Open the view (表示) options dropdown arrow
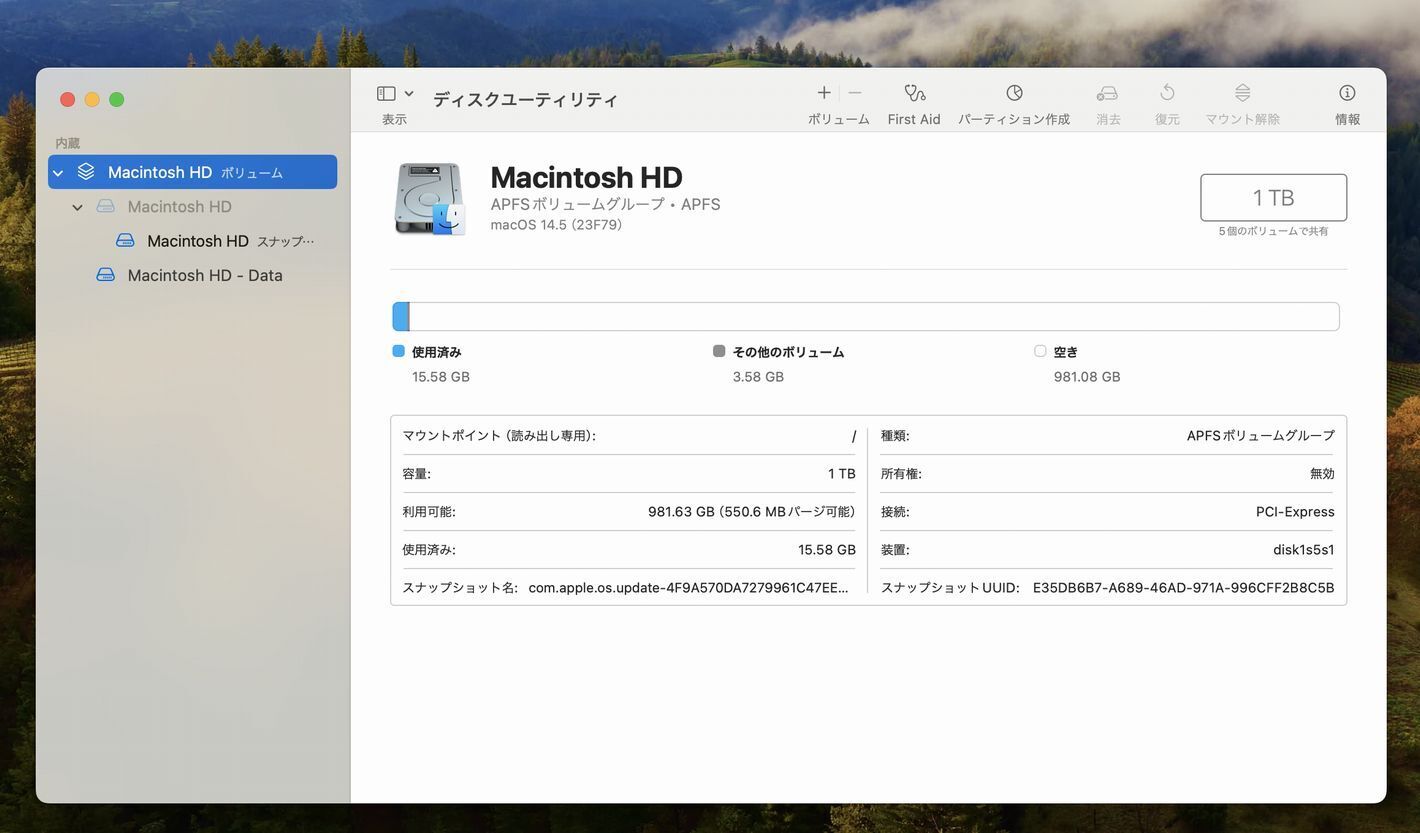 (x=409, y=93)
